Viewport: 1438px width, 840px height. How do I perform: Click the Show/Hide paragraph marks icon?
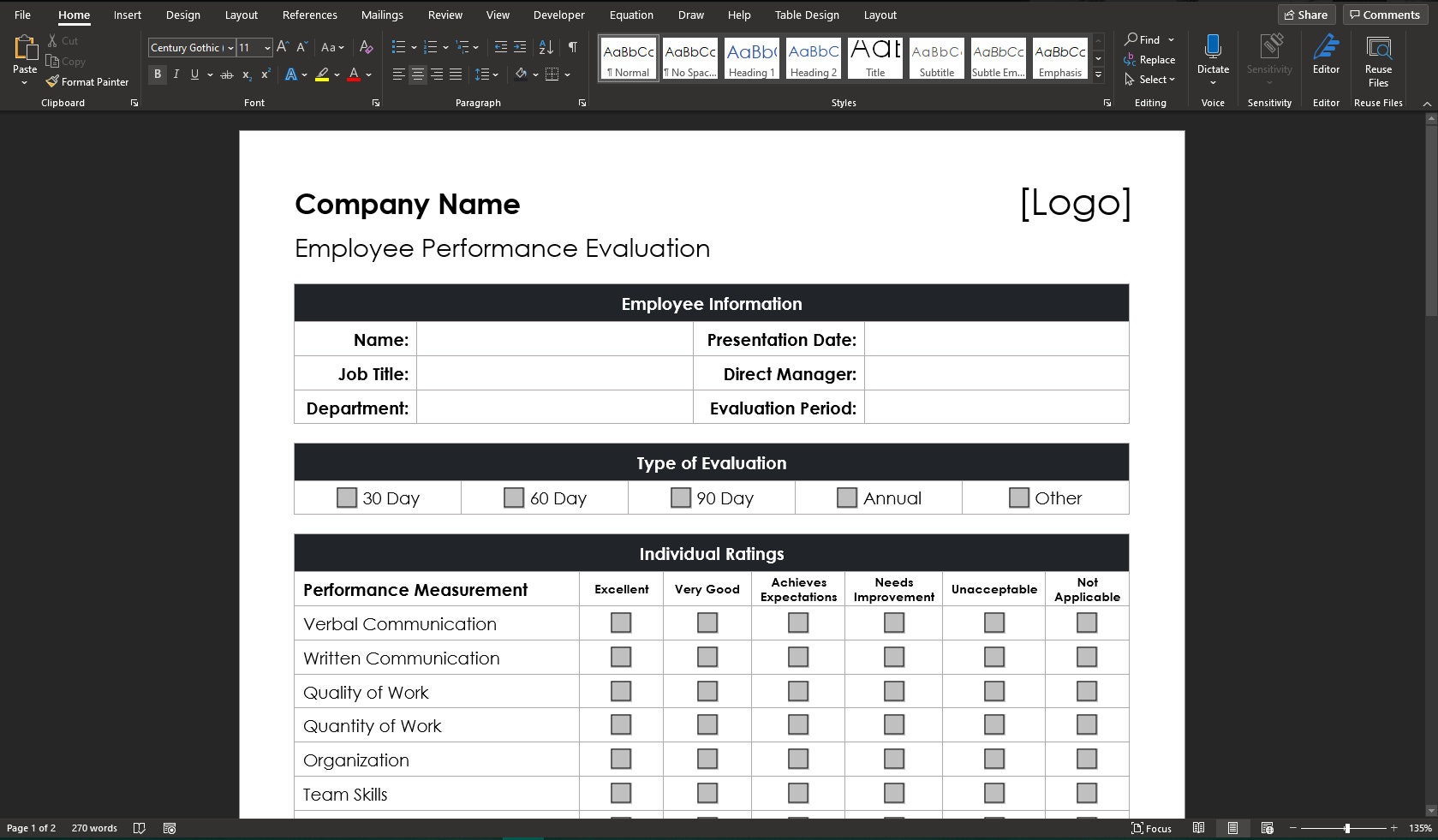tap(572, 47)
